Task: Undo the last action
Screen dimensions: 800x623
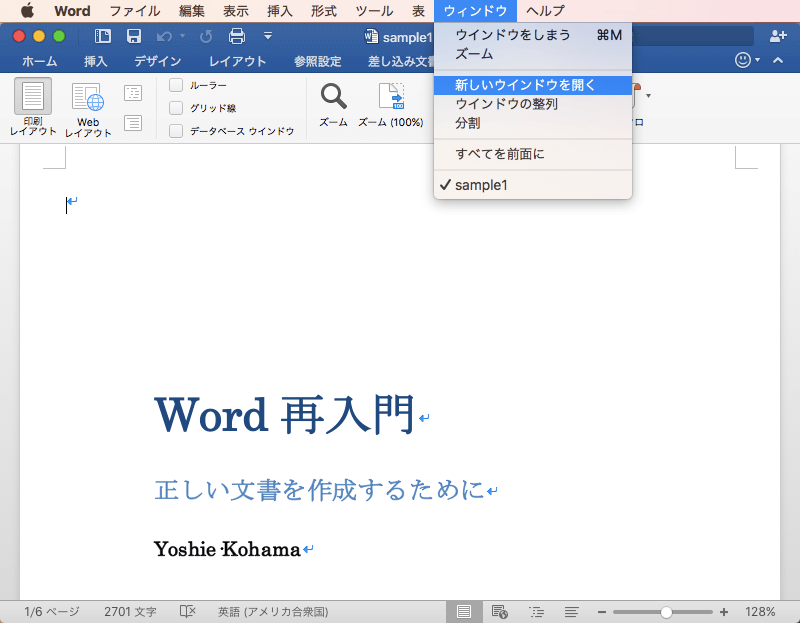Action: pos(164,36)
